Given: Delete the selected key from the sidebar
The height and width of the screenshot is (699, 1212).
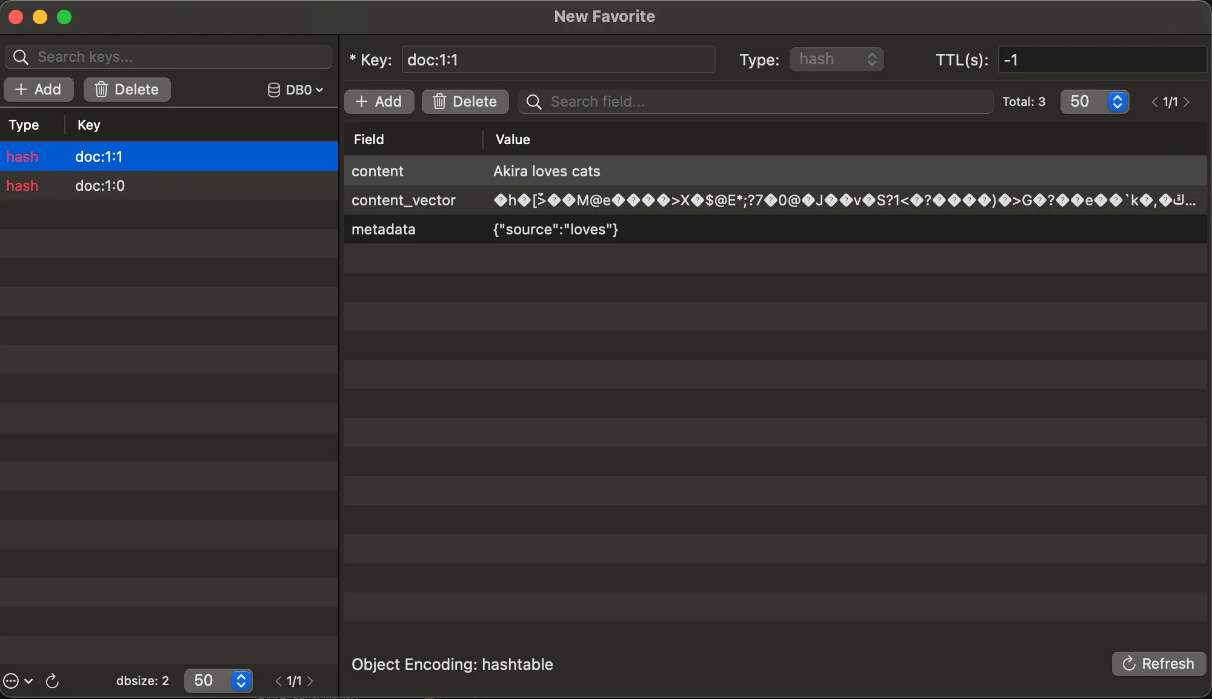Looking at the screenshot, I should (127, 89).
